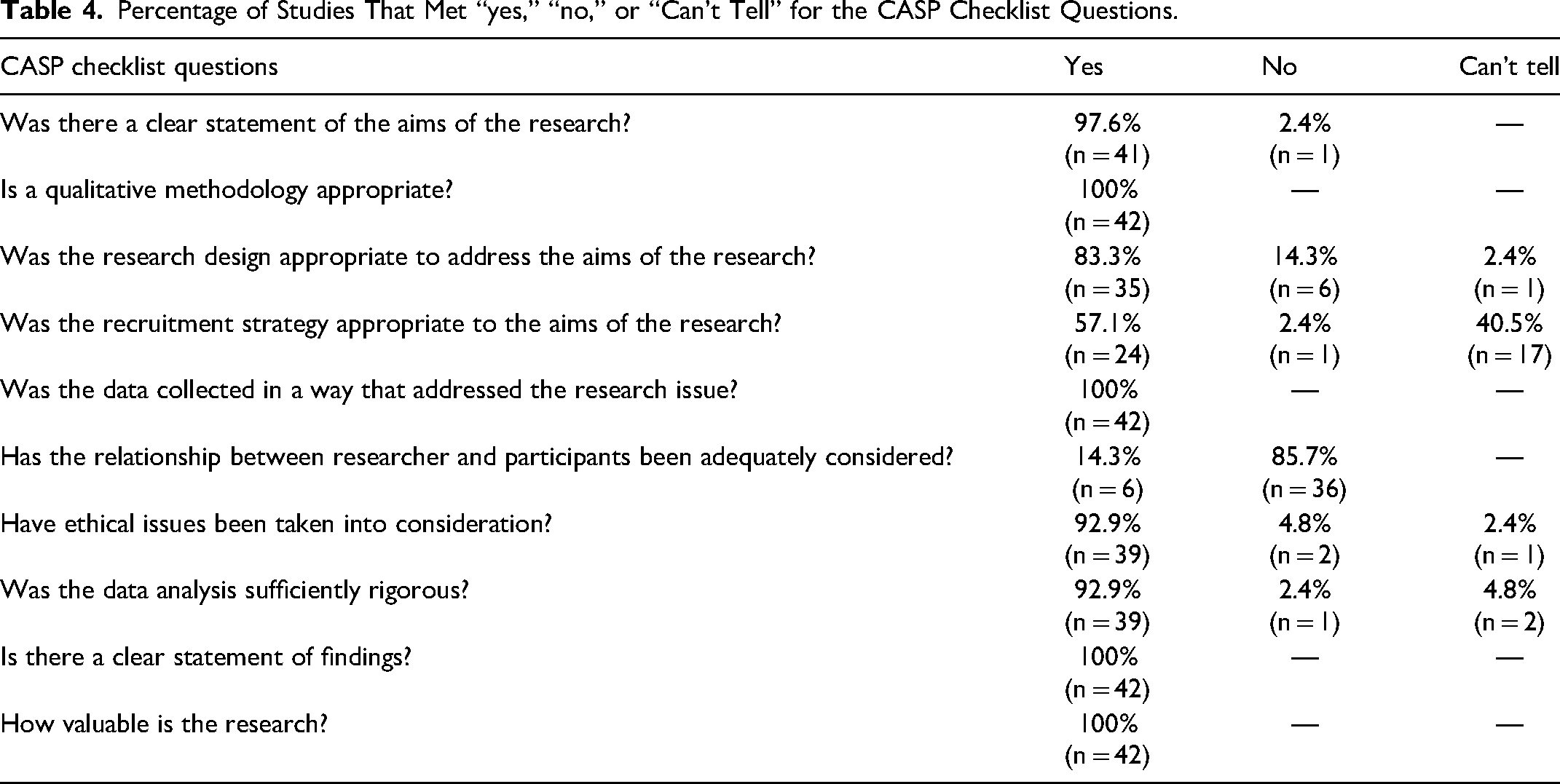
Task: Select the 85.7% No value
Action: [x=1304, y=457]
